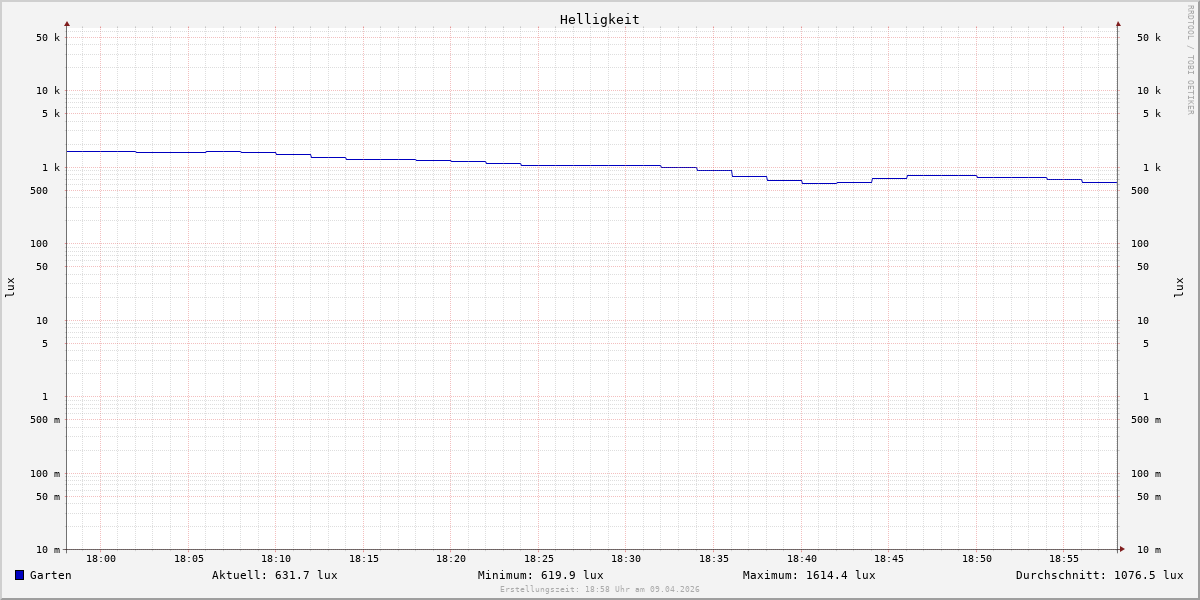Click the left 50 k axis tick label
The image size is (1200, 600).
coord(48,38)
